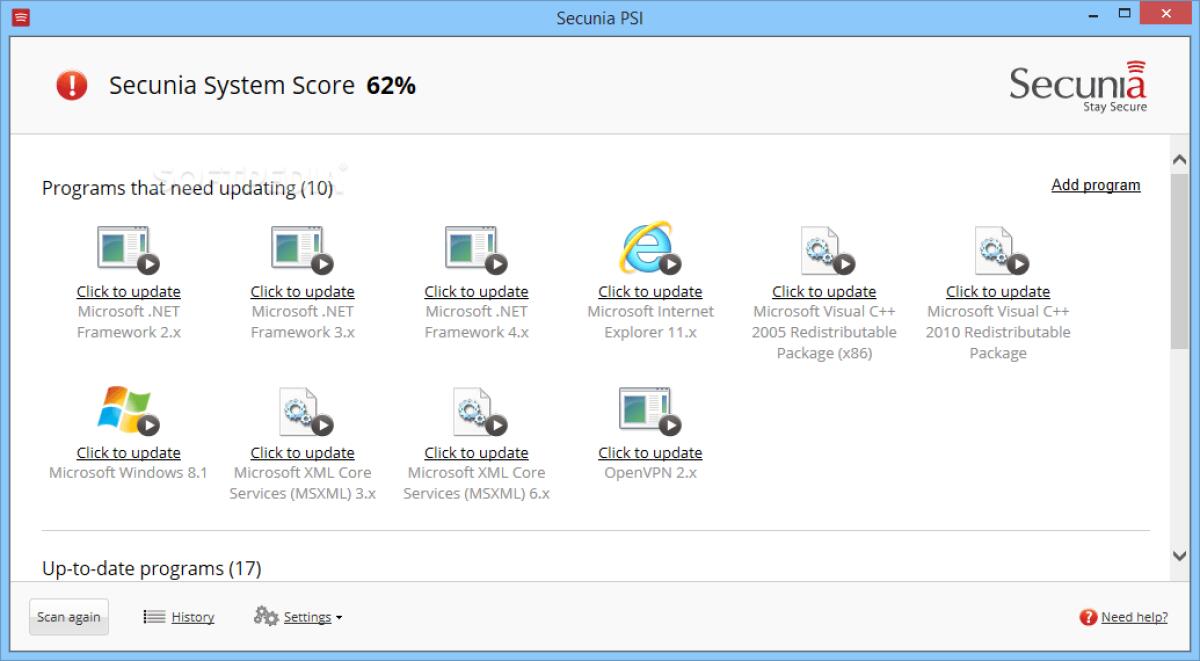Image resolution: width=1200 pixels, height=661 pixels.
Task: Click the MSXML 6.x gear document icon
Action: point(474,409)
